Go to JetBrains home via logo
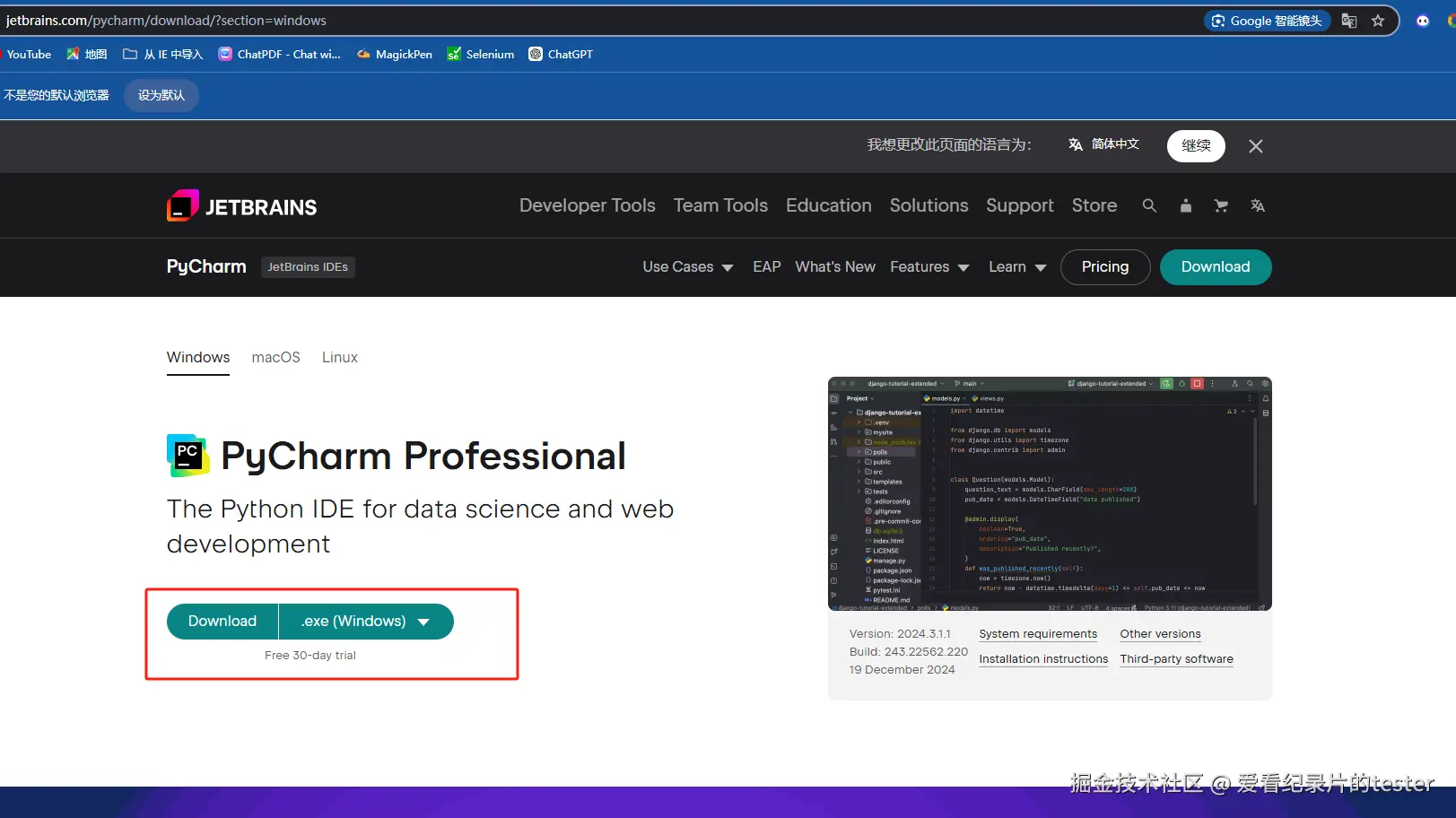This screenshot has height=818, width=1456. click(242, 206)
